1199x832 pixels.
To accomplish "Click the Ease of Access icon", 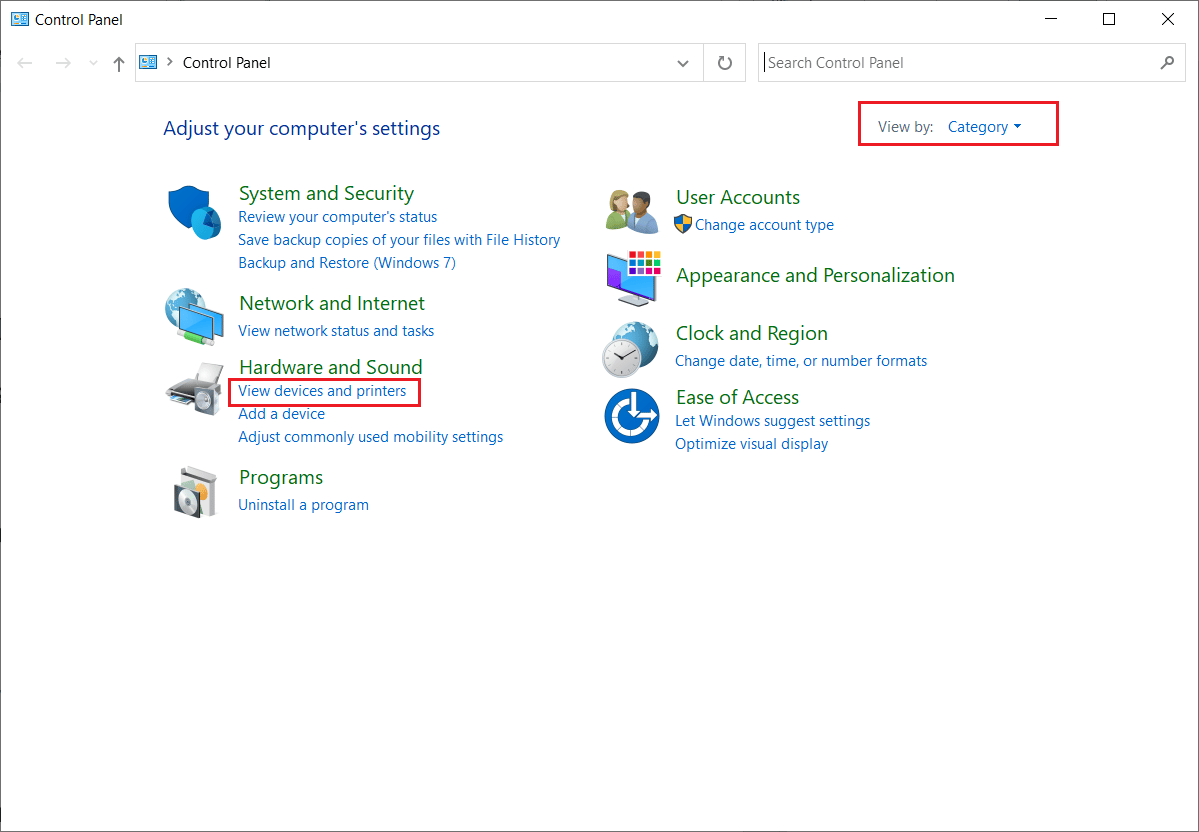I will [631, 414].
